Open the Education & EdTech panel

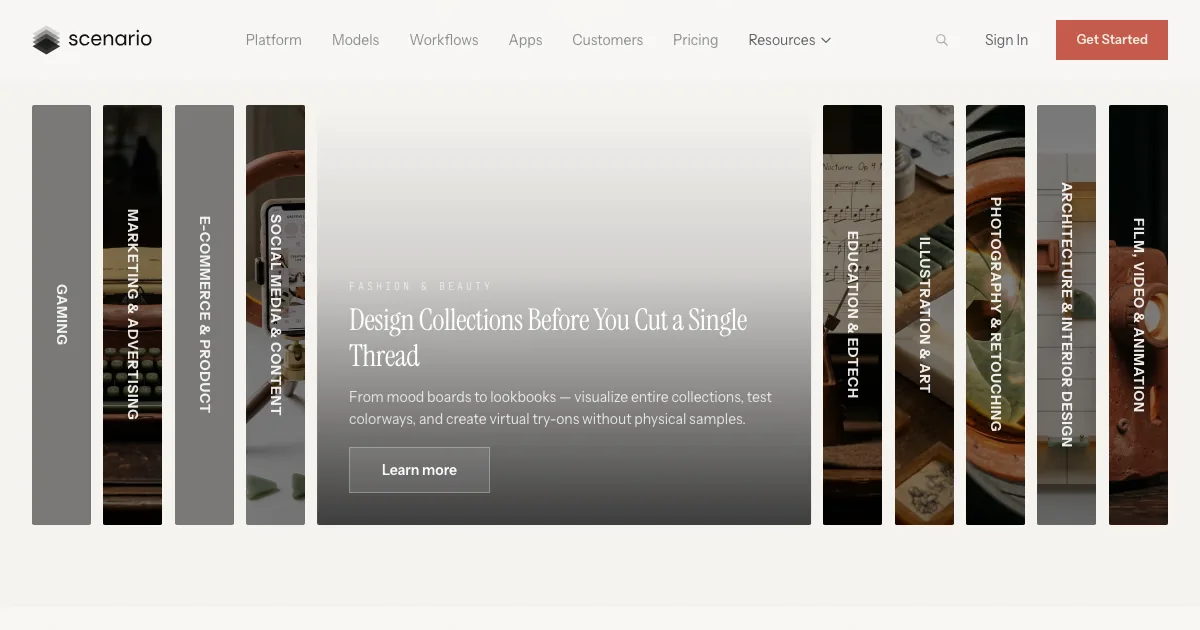click(852, 315)
